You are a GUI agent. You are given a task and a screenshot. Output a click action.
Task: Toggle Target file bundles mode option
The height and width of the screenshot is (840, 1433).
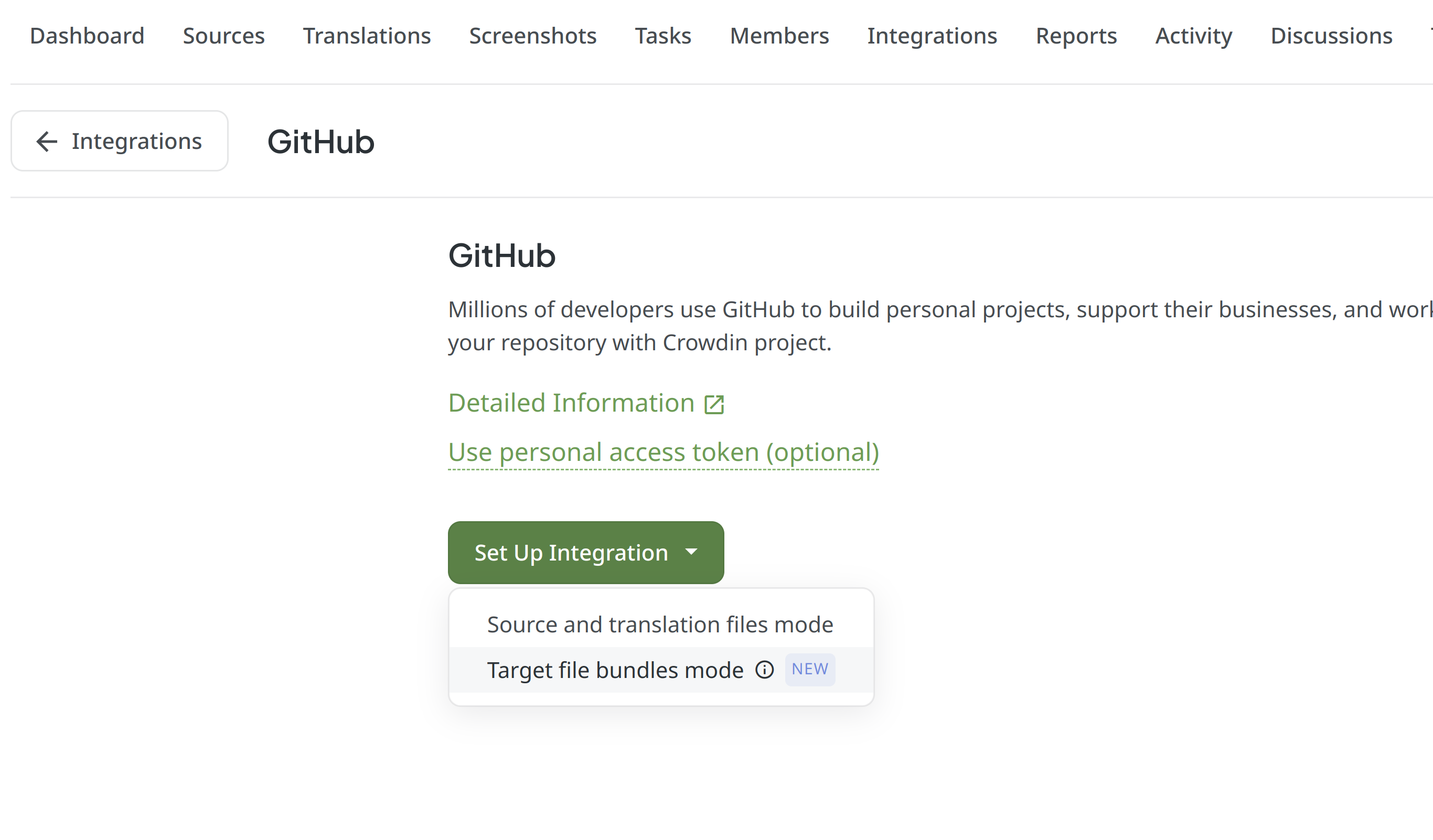tap(614, 669)
